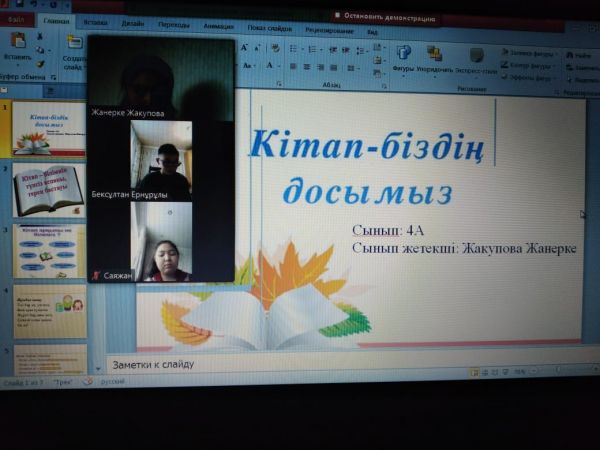
Task: Open the Shape Effects (Эффекты фигур) dropdown
Action: point(529,78)
